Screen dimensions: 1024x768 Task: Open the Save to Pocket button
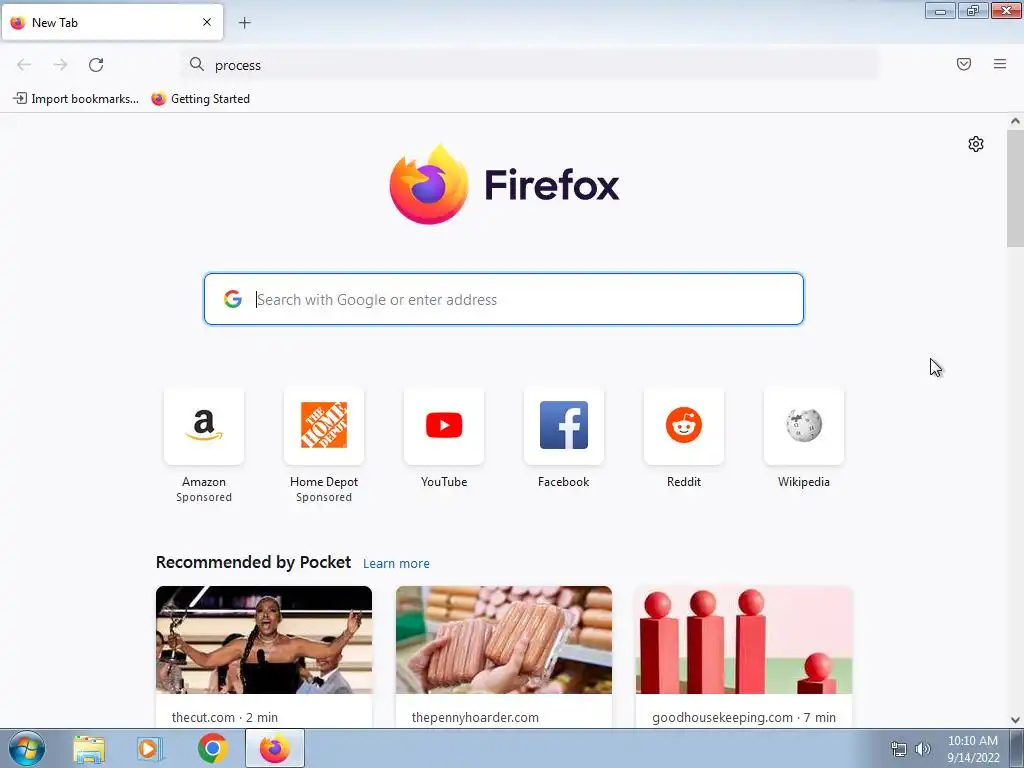click(x=963, y=64)
